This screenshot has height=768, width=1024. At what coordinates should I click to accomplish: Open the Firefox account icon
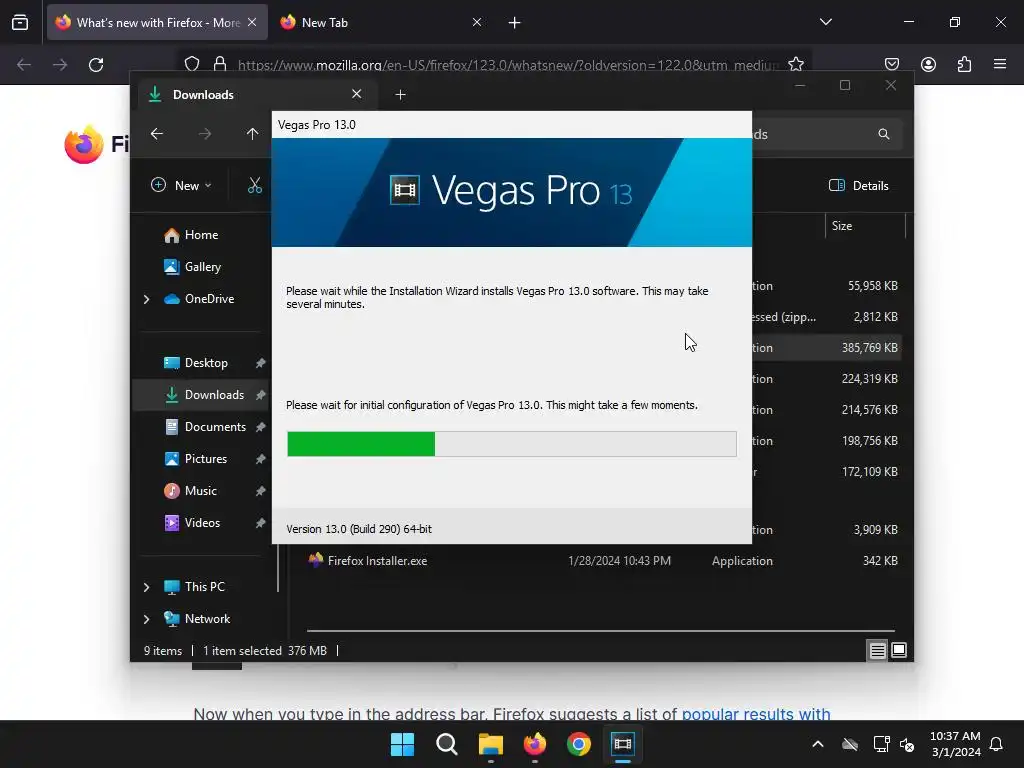click(x=928, y=64)
